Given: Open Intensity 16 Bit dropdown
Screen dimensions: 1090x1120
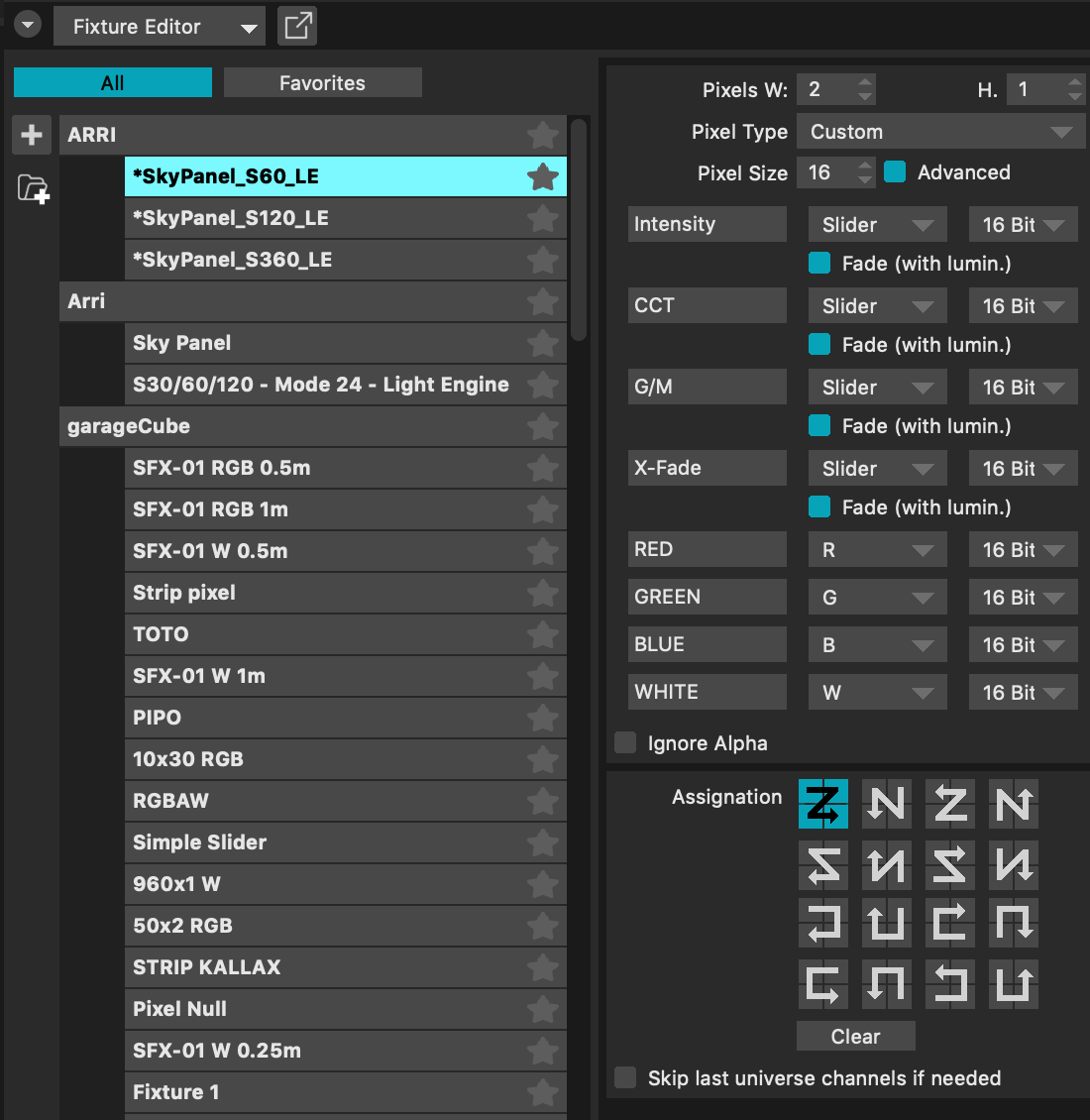Looking at the screenshot, I should pyautogui.click(x=1023, y=224).
